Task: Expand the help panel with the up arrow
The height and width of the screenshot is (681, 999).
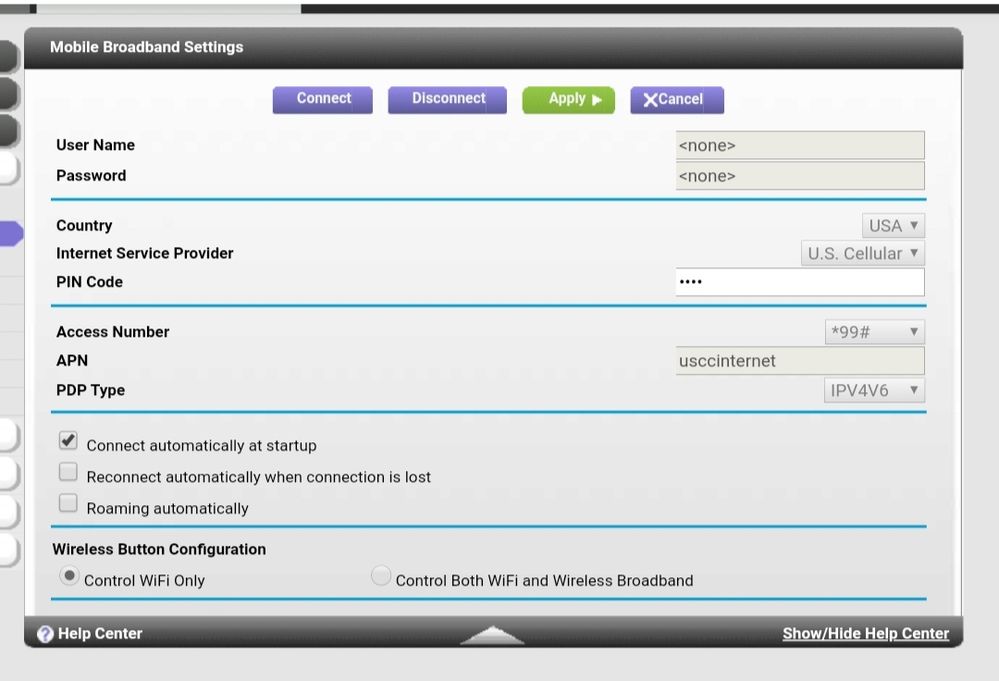Action: tap(492, 635)
